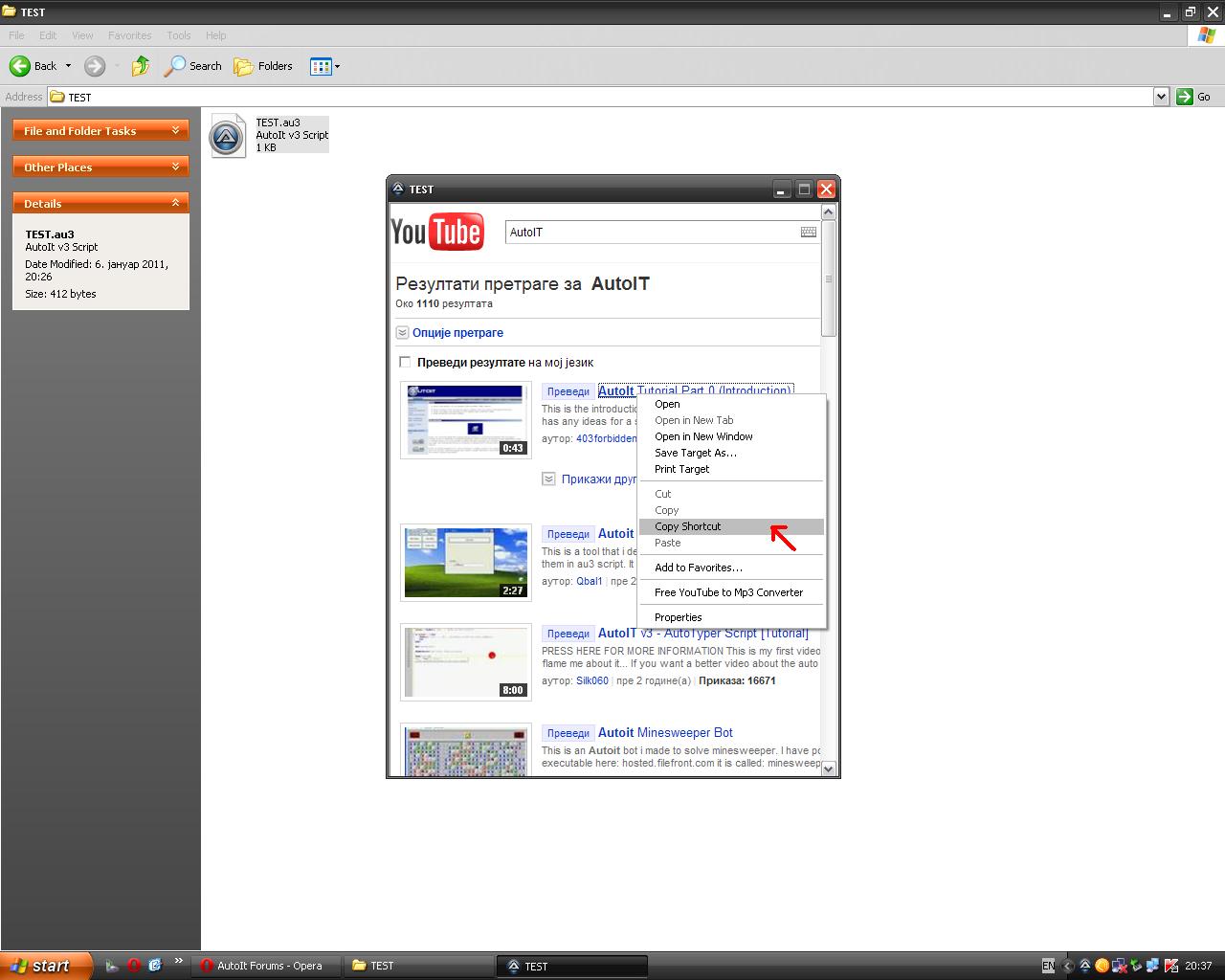Expand File and Folder Tasks panel
The width and height of the screenshot is (1225, 980).
point(175,130)
